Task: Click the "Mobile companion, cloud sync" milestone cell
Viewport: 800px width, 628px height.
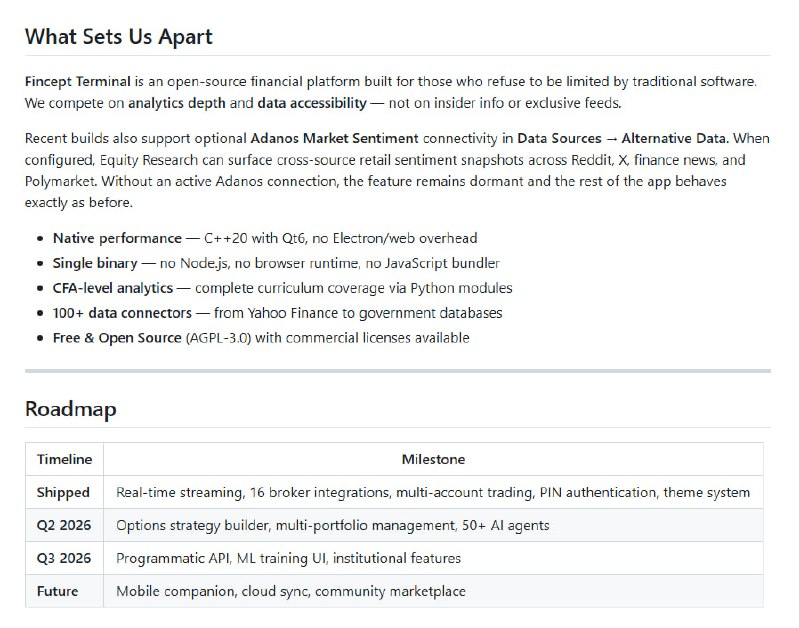Action: point(290,591)
